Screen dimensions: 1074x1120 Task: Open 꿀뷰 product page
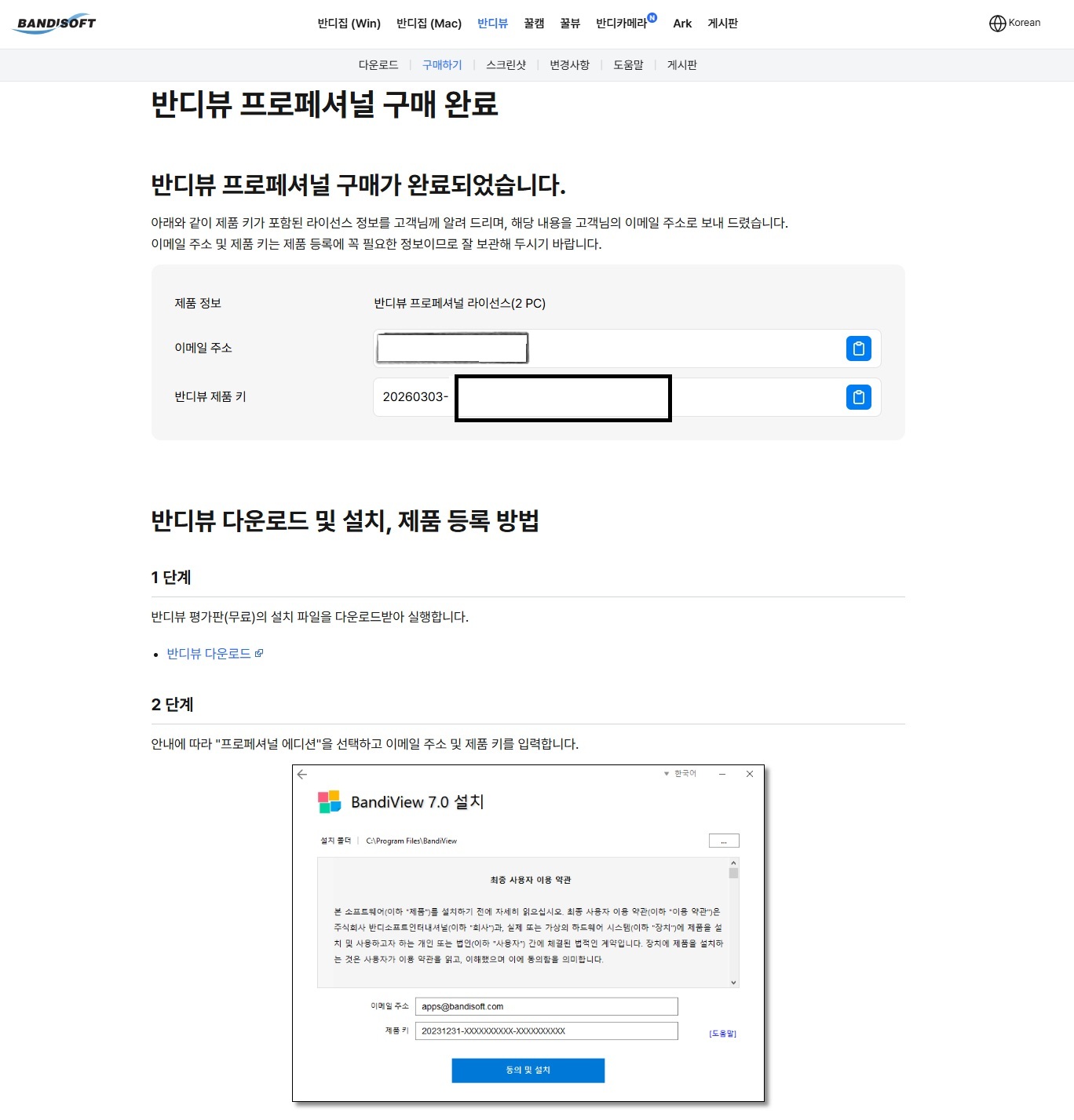point(570,24)
